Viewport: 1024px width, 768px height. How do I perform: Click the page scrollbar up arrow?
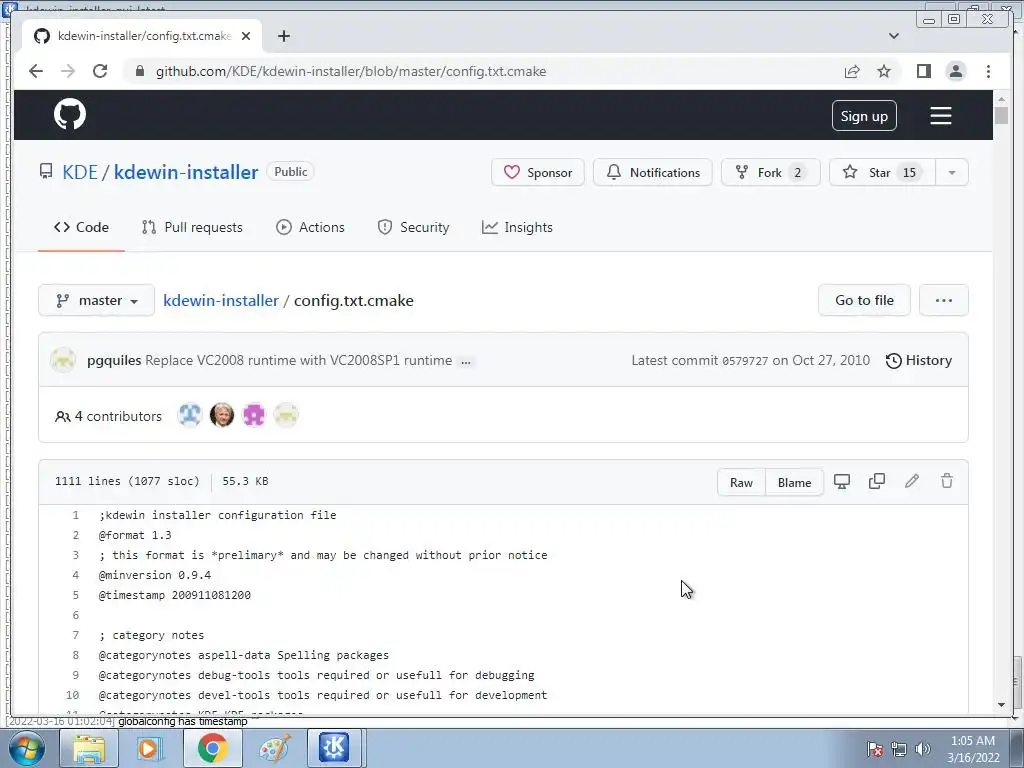(1001, 99)
